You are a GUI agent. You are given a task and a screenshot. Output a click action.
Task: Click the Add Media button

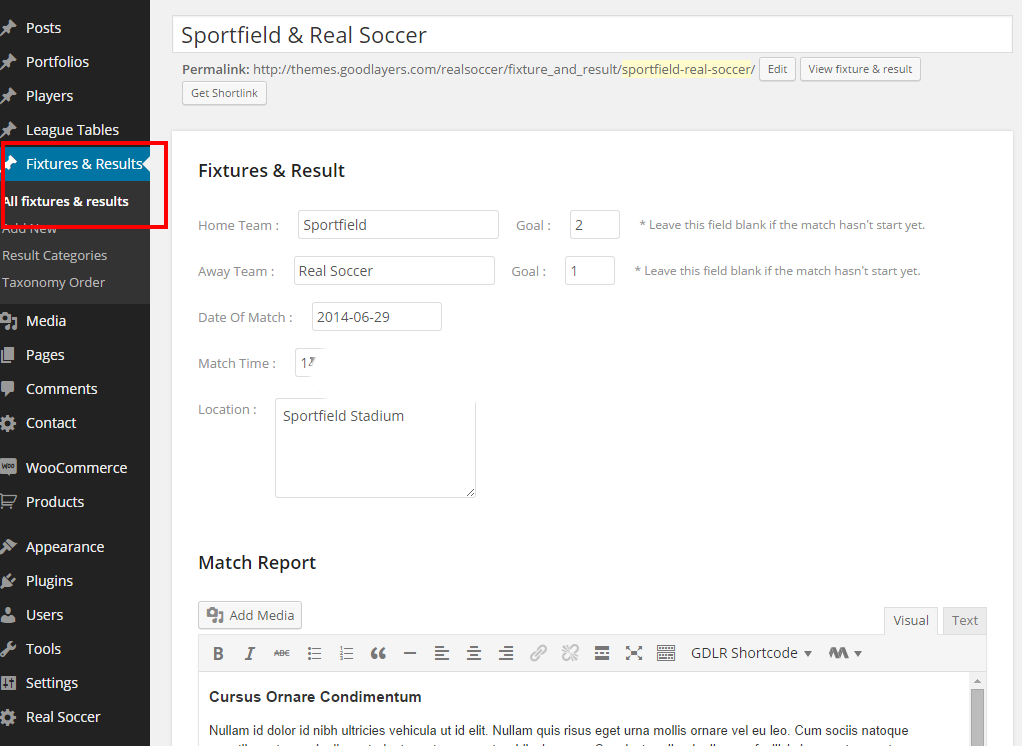click(250, 615)
